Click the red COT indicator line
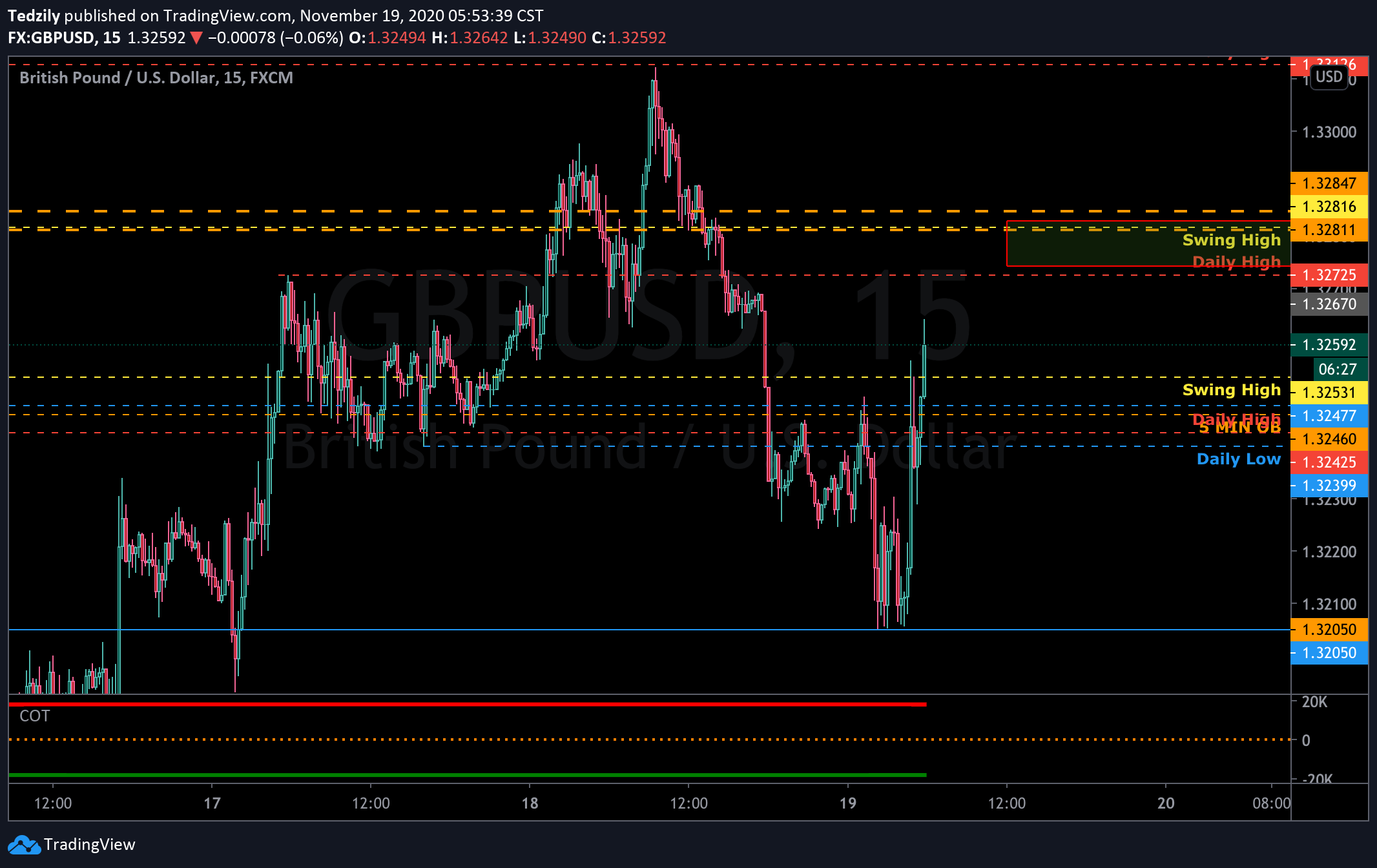The image size is (1377, 868). [468, 704]
